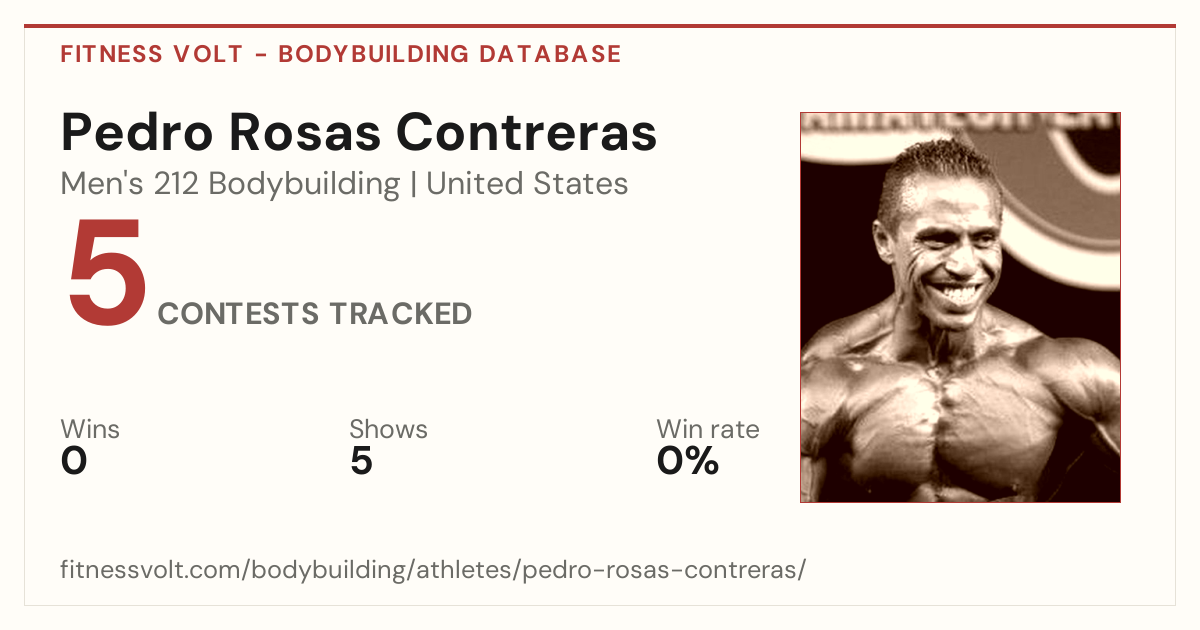Image resolution: width=1200 pixels, height=630 pixels.
Task: Click the Fitness Volt Bodybuilding Database header
Action: (x=341, y=54)
